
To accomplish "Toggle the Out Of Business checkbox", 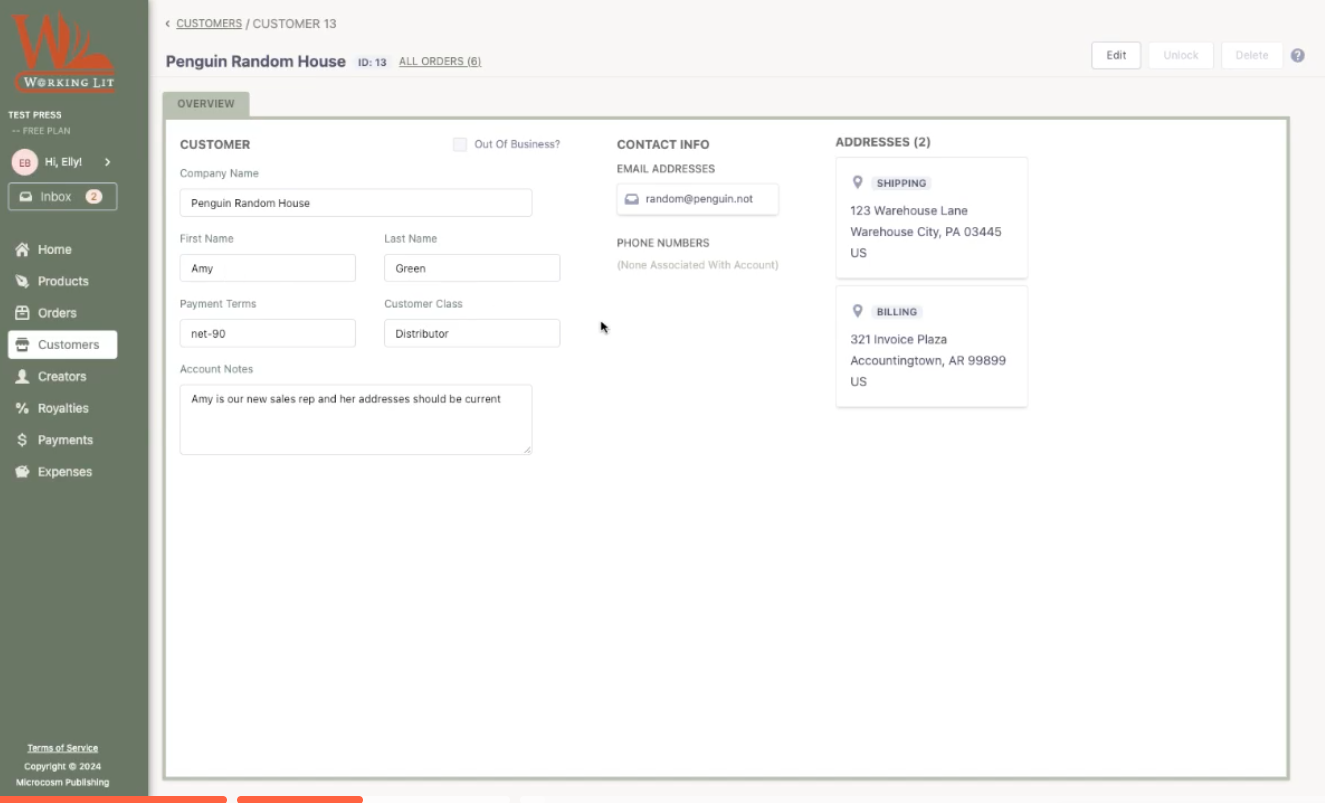I will pos(460,144).
